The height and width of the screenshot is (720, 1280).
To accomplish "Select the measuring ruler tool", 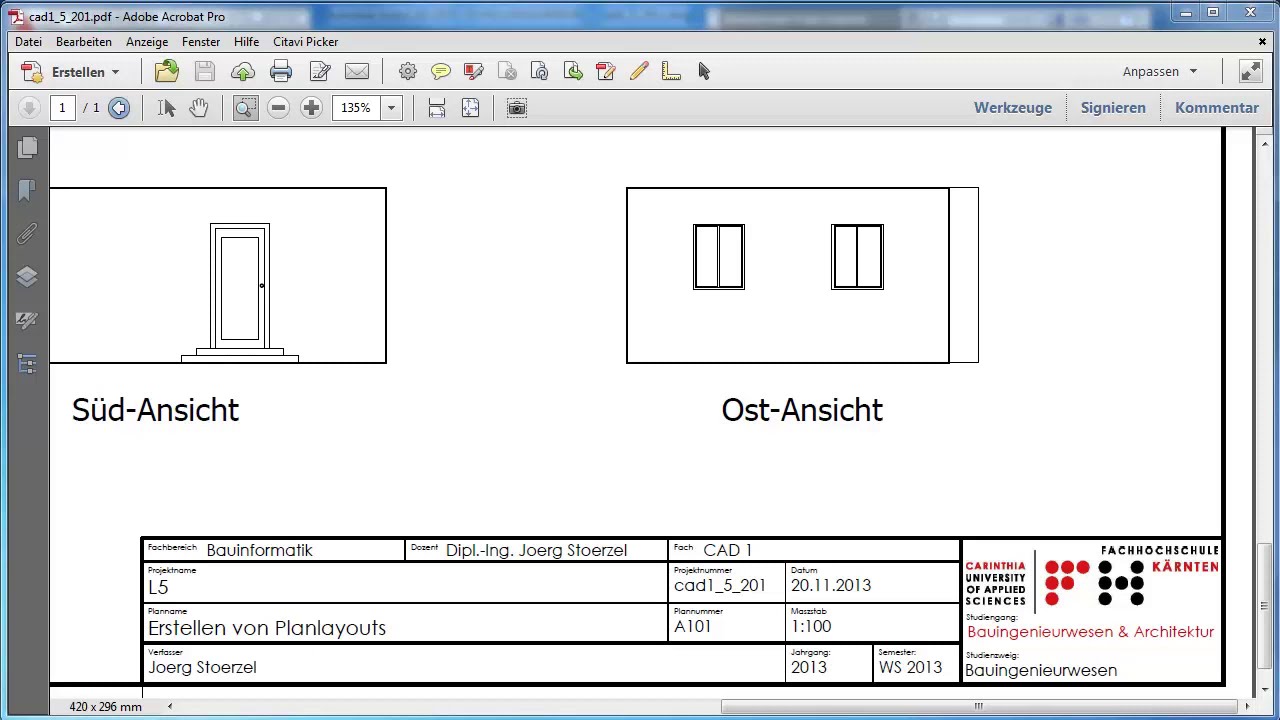I will click(672, 71).
